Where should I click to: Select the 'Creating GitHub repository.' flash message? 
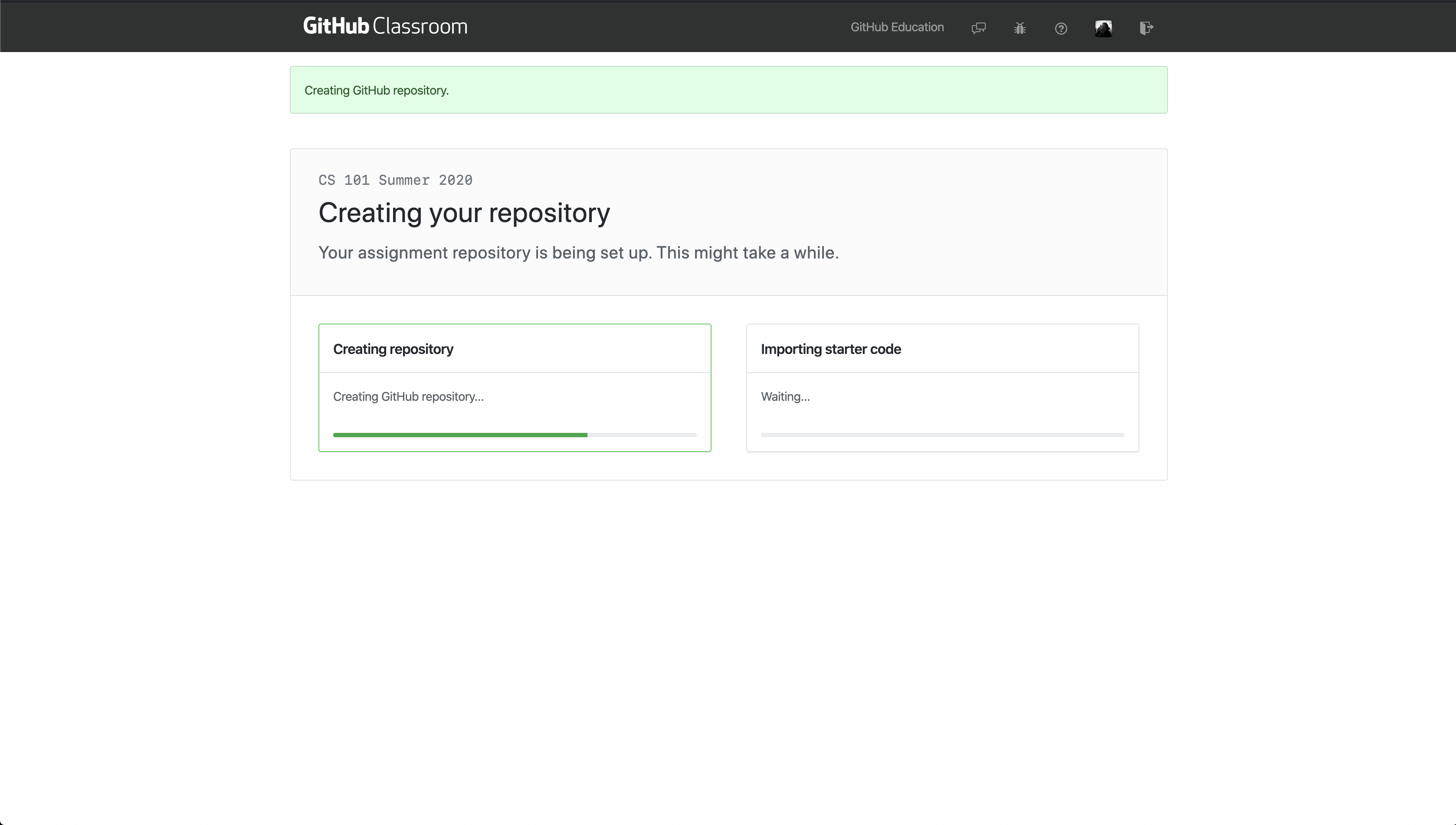pos(728,89)
